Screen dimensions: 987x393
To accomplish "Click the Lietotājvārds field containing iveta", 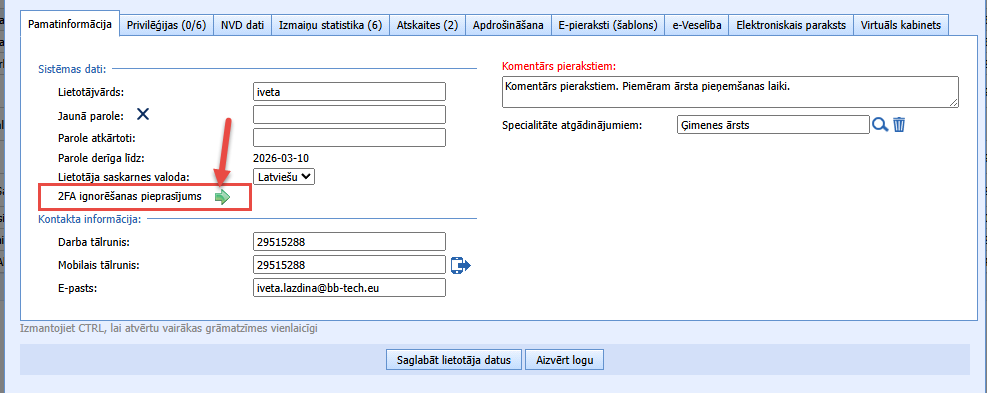I will (x=349, y=91).
